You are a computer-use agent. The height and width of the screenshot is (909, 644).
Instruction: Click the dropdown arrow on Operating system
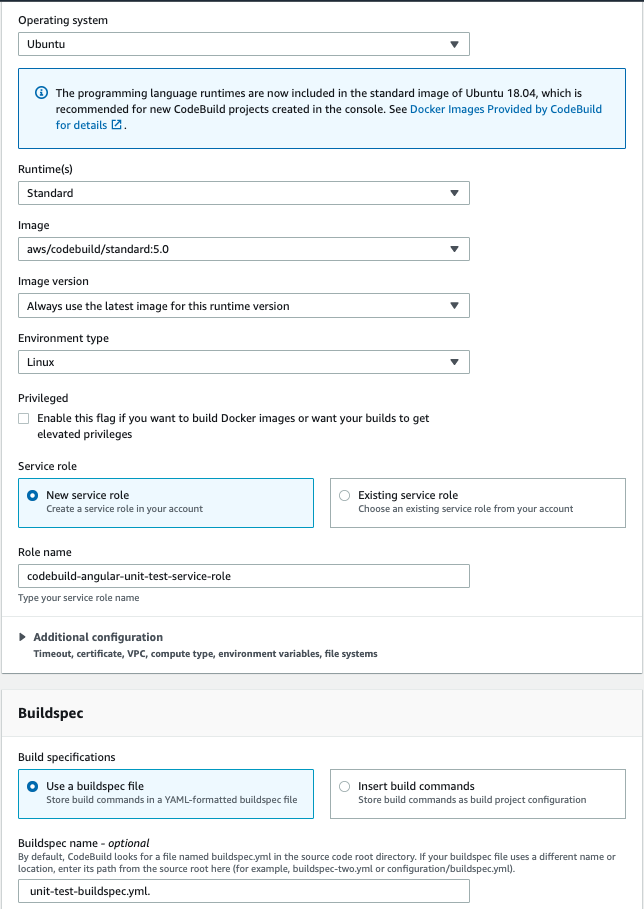tap(454, 44)
